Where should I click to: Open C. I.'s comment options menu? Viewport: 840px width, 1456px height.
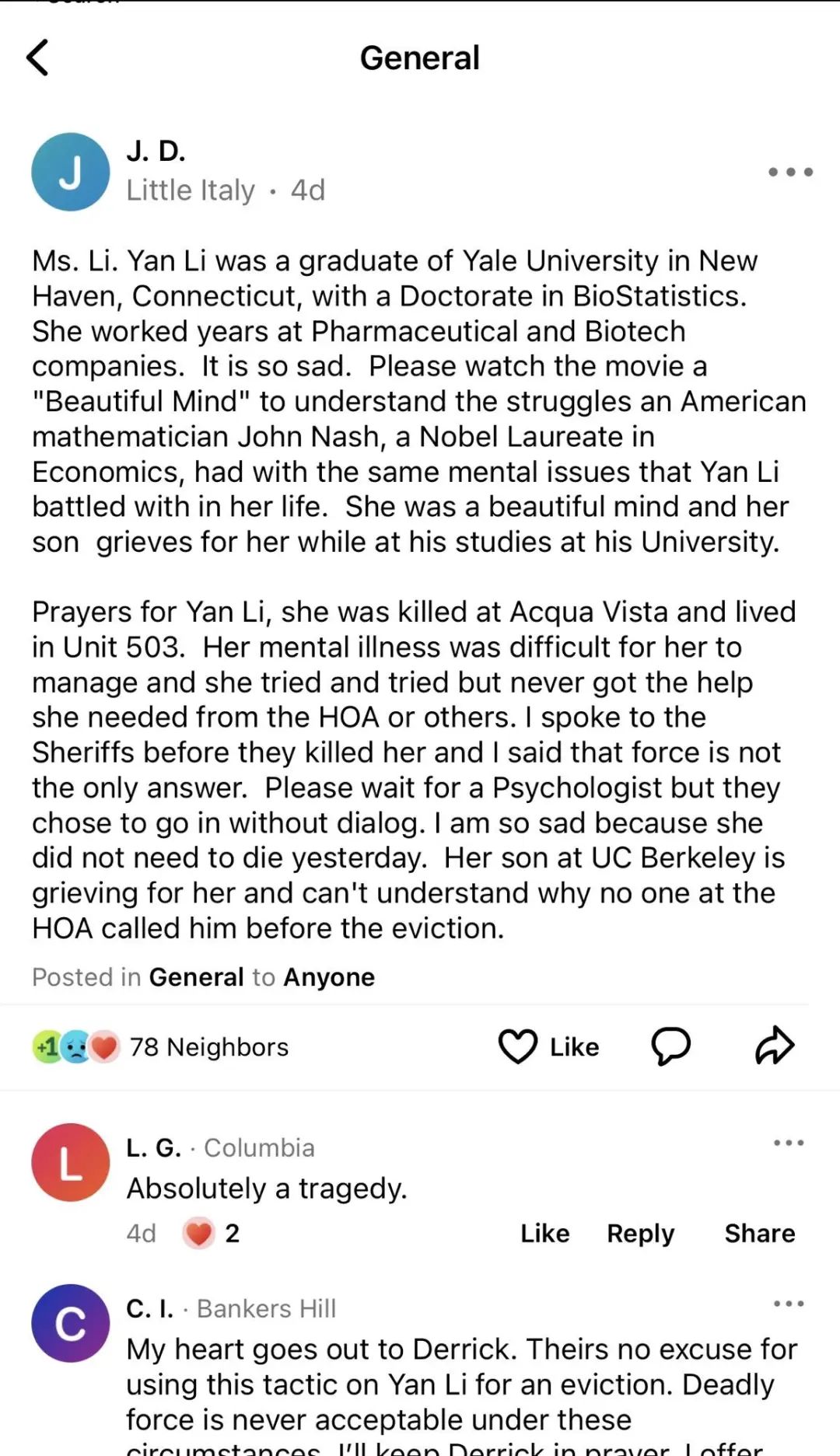(x=789, y=1304)
